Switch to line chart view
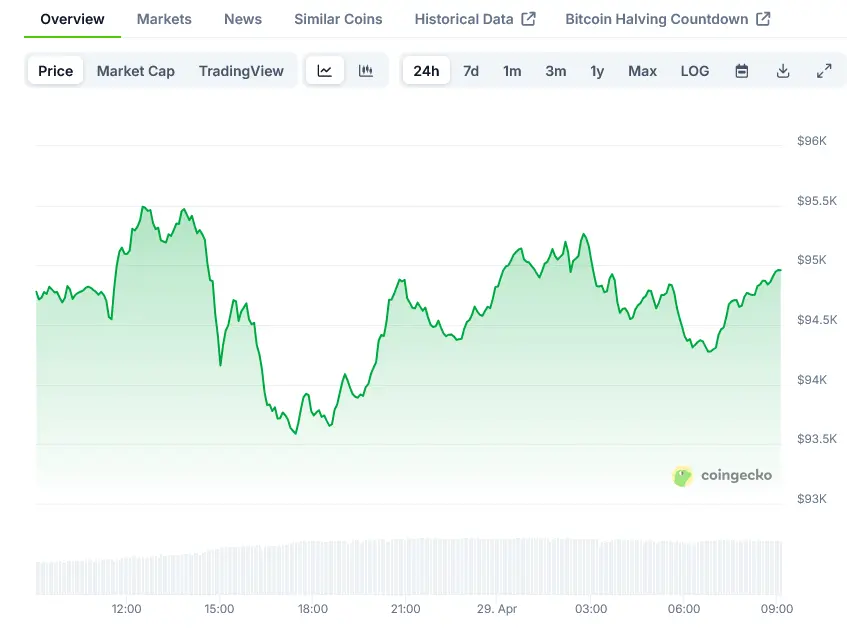 325,71
